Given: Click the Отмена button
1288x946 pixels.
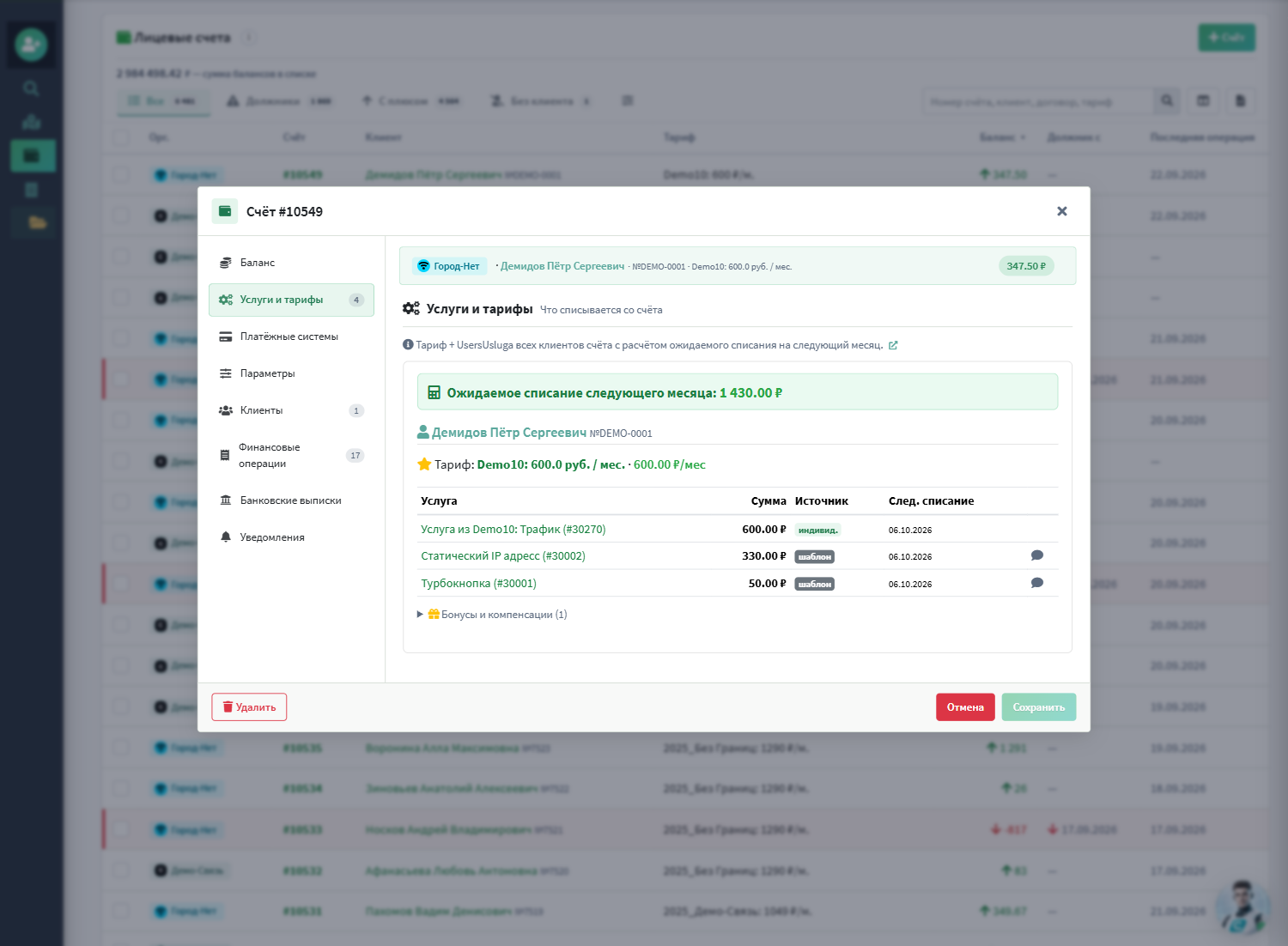Looking at the screenshot, I should [965, 707].
